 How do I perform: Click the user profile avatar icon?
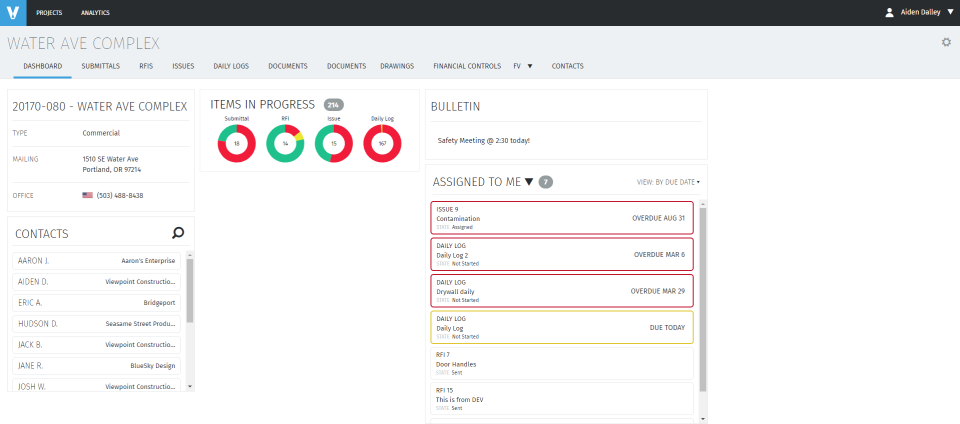pos(889,12)
